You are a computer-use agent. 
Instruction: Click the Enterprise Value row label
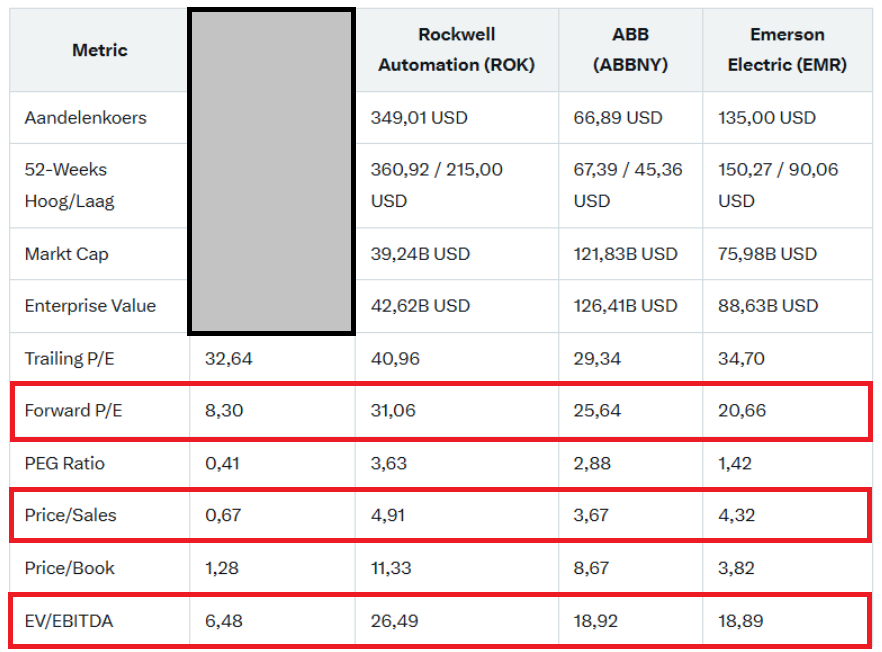pos(90,306)
